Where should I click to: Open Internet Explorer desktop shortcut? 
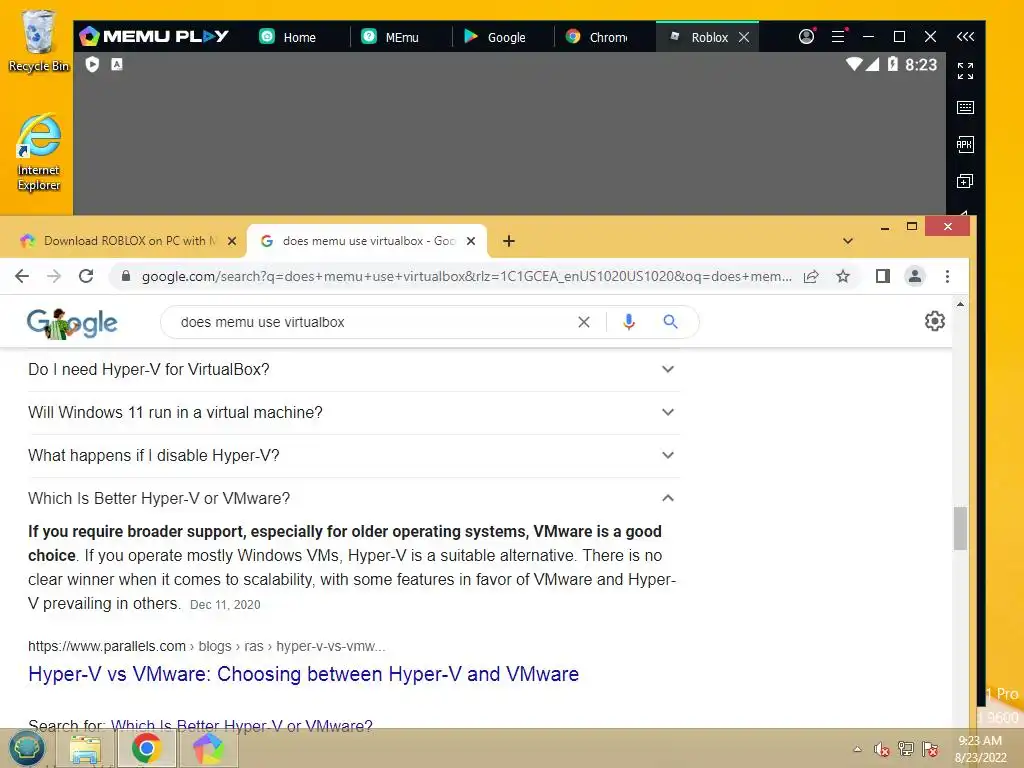pos(39,152)
